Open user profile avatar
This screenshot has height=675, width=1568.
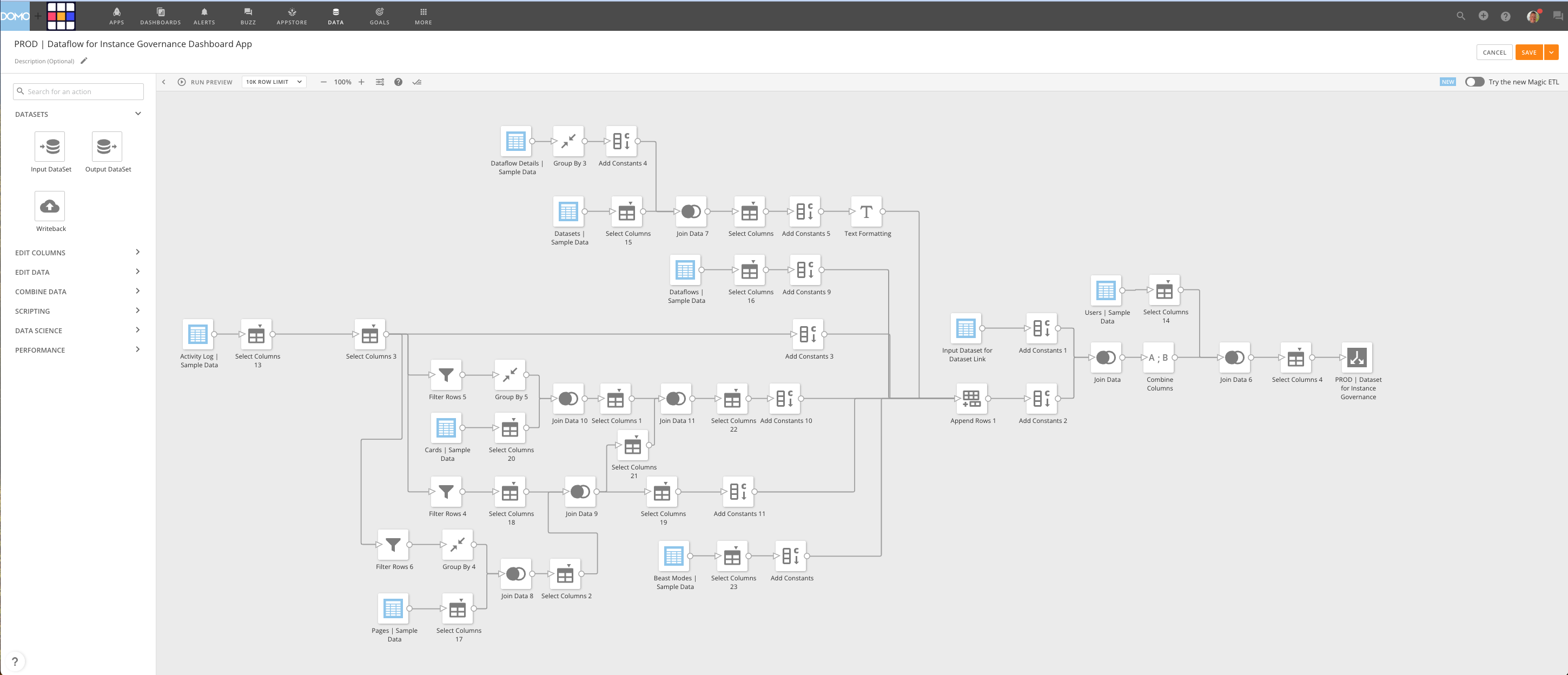(x=1533, y=16)
